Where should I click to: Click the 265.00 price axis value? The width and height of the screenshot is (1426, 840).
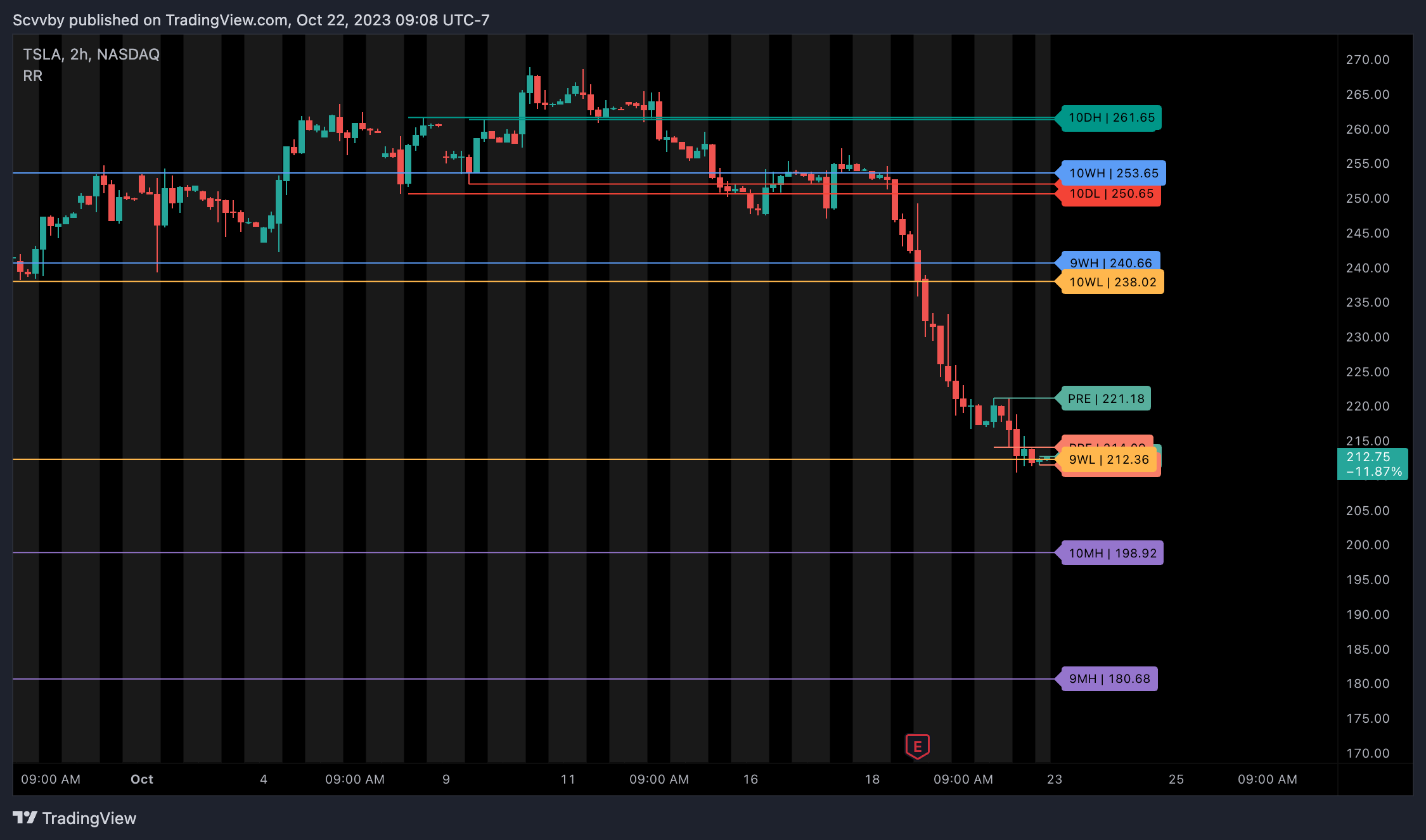click(x=1368, y=94)
